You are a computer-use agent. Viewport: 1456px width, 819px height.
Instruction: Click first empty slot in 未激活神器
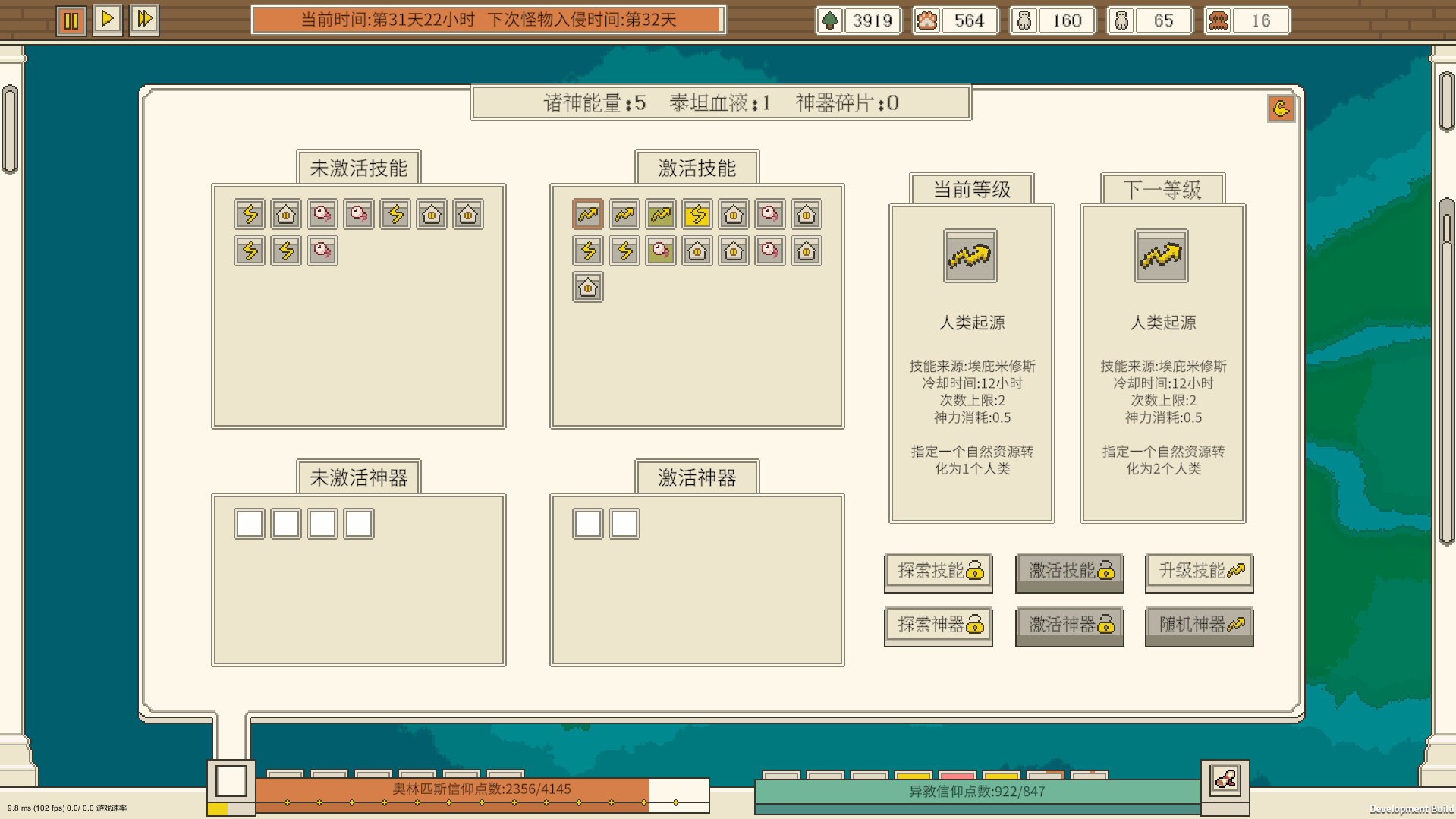click(x=250, y=524)
